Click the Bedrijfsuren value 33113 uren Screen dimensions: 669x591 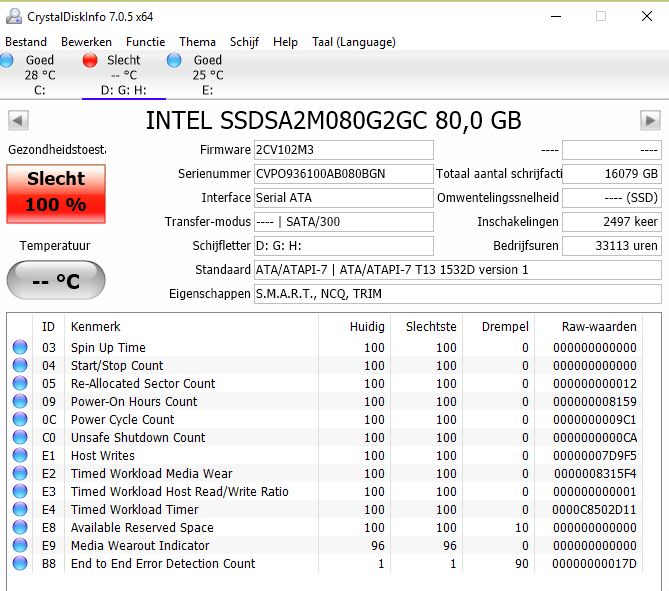click(612, 246)
